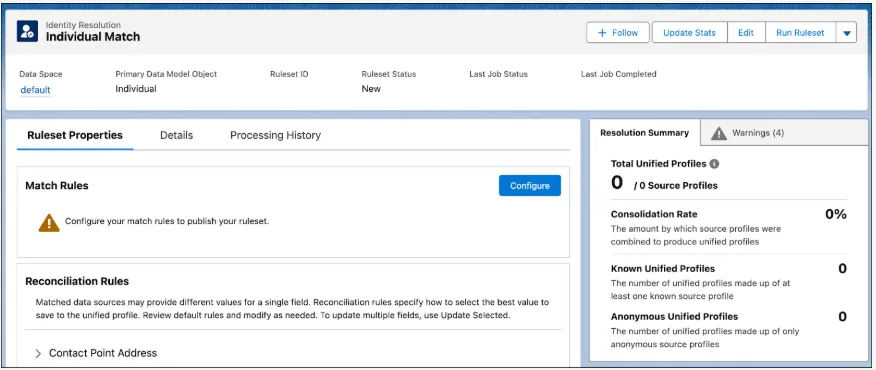Click the warning icon on Warnings tab

(718, 133)
